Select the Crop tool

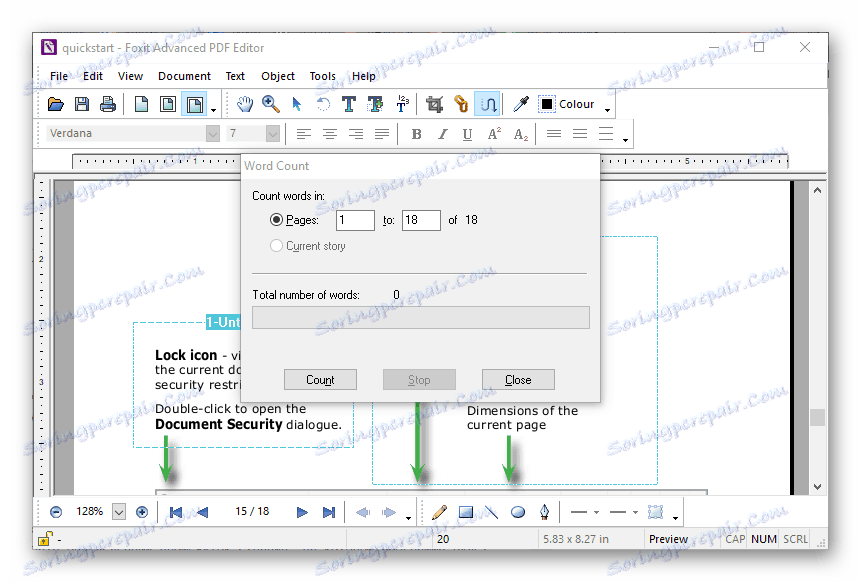click(x=434, y=104)
